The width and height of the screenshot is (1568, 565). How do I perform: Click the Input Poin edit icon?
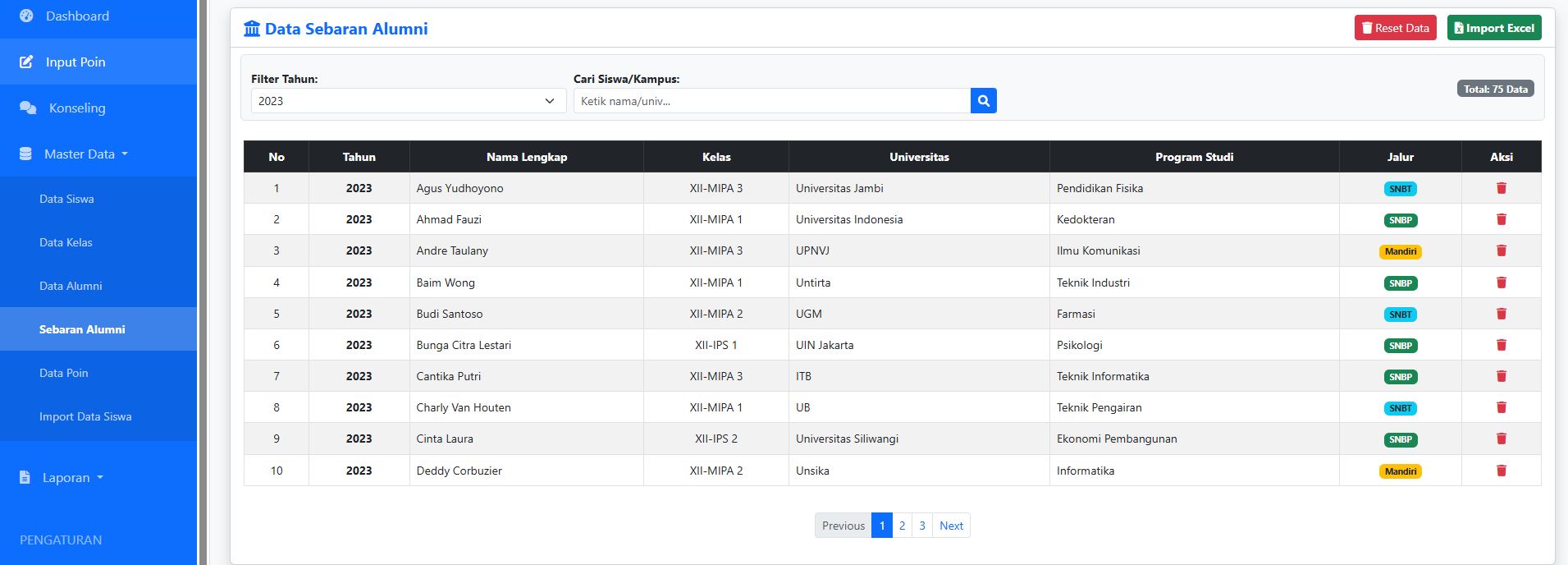26,62
